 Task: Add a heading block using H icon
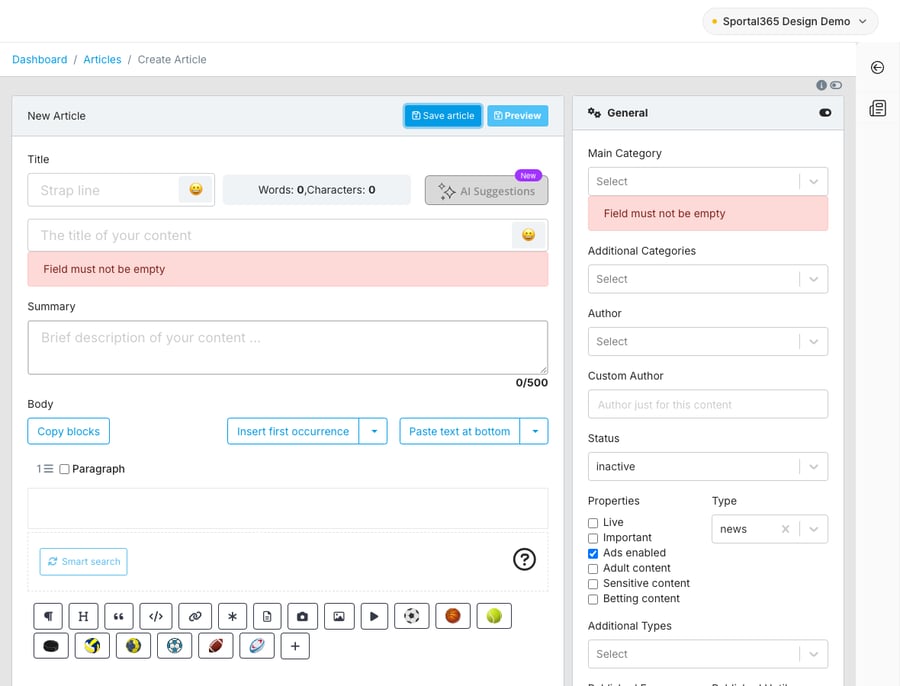tap(83, 616)
